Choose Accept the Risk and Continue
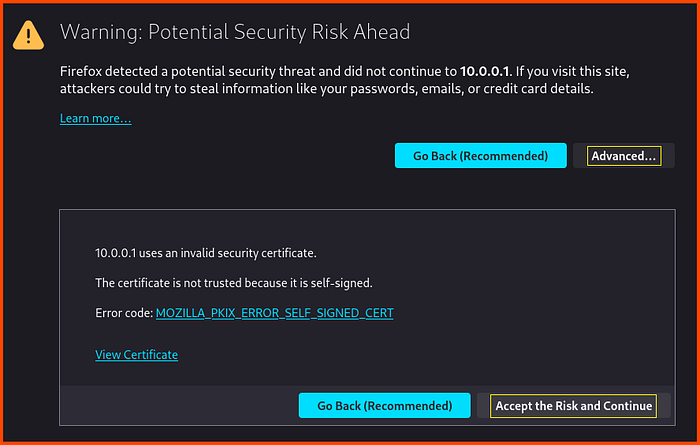The width and height of the screenshot is (700, 445). pyautogui.click(x=574, y=405)
